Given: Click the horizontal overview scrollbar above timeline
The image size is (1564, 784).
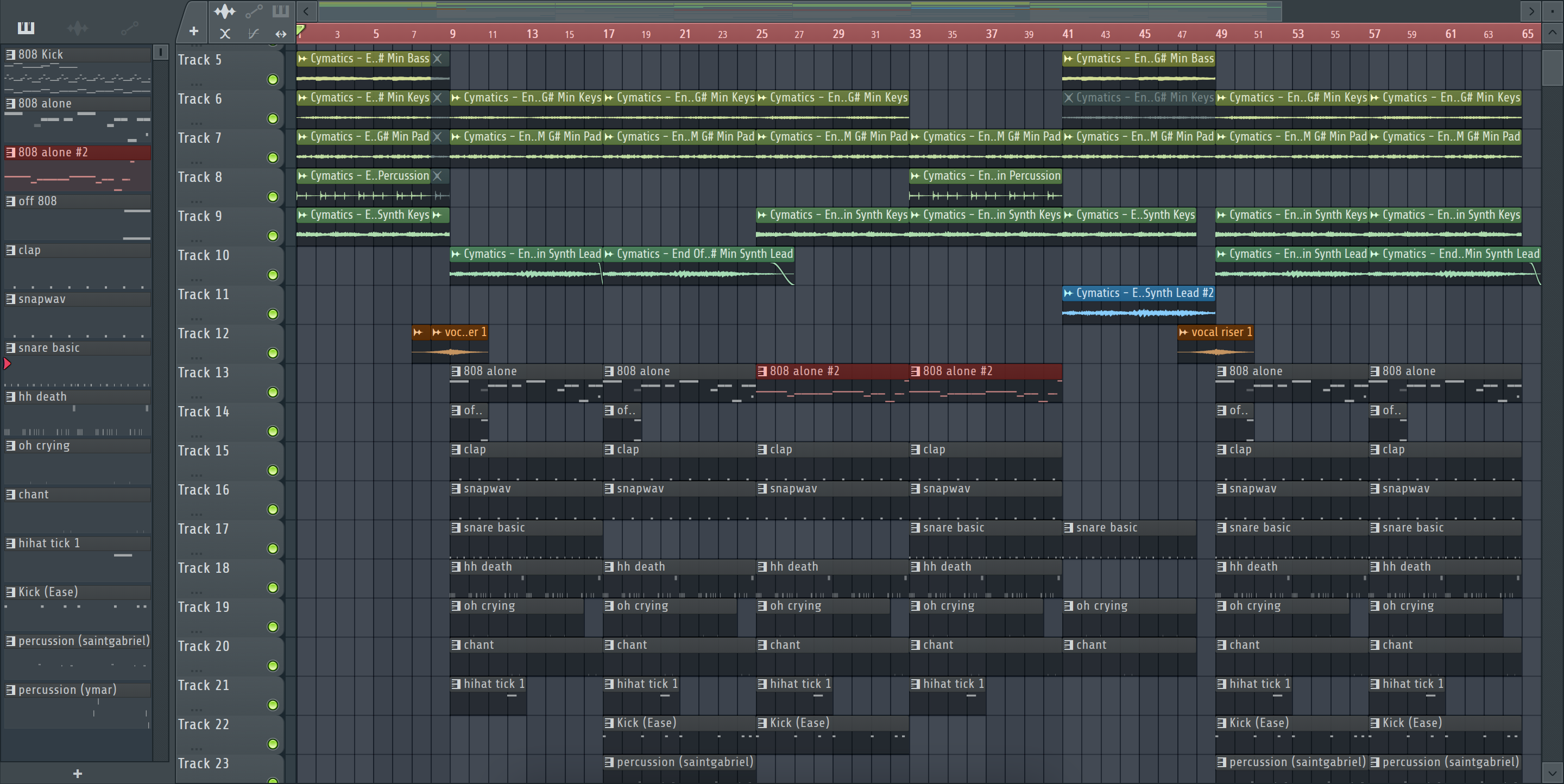Looking at the screenshot, I should pos(800,11).
